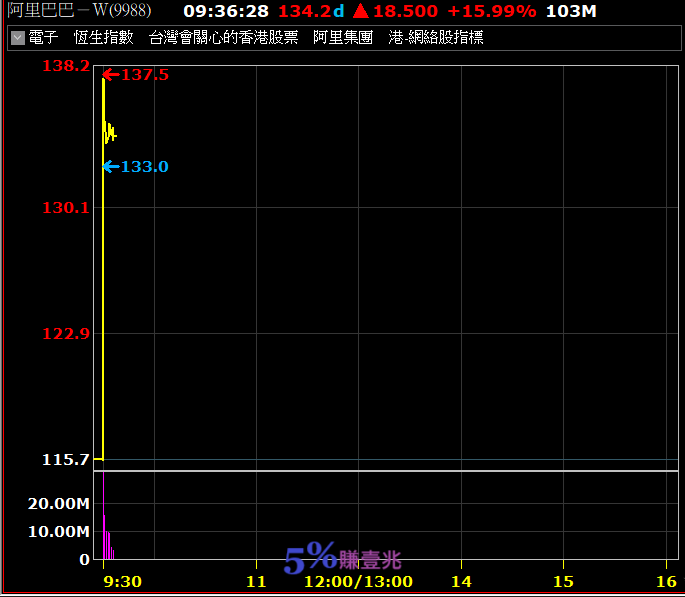Click the total volume 103M
This screenshot has width=685, height=597.
(571, 11)
